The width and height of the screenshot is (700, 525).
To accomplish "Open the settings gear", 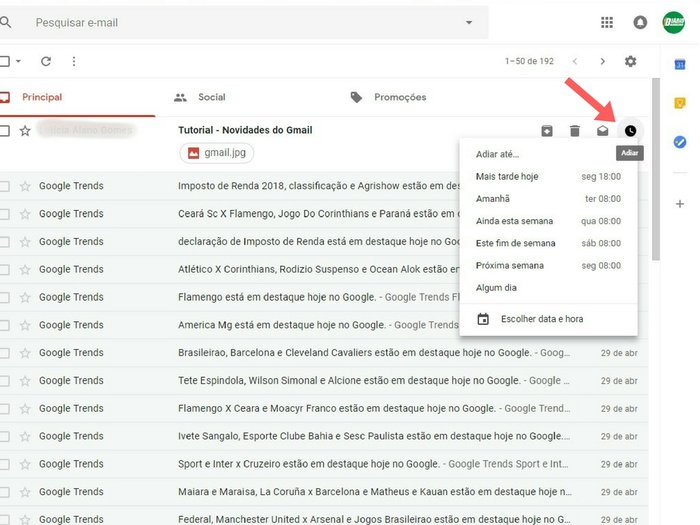I will pyautogui.click(x=630, y=61).
